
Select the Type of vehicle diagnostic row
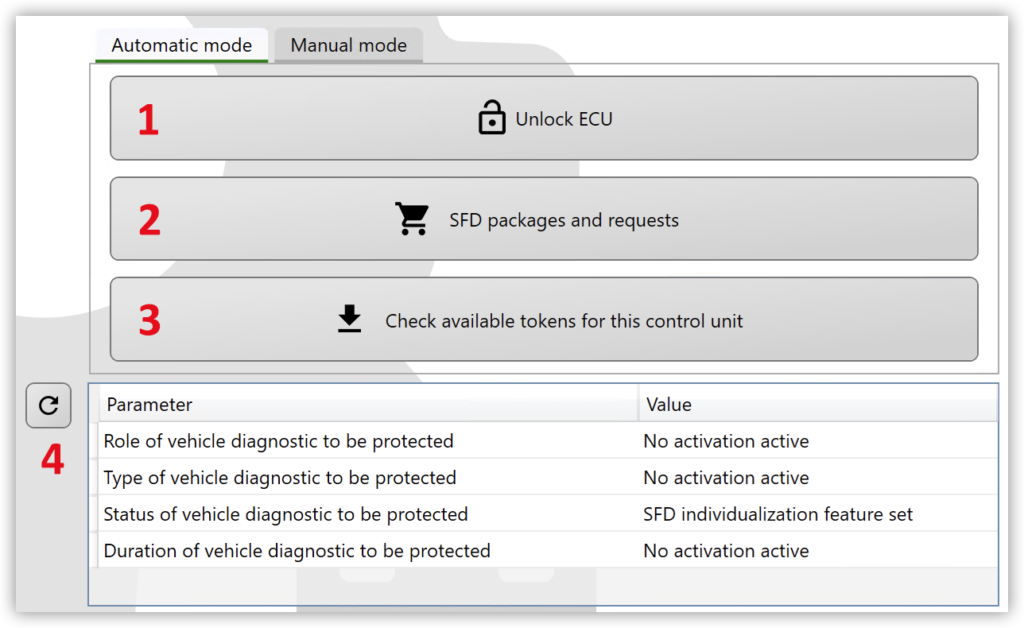click(279, 478)
